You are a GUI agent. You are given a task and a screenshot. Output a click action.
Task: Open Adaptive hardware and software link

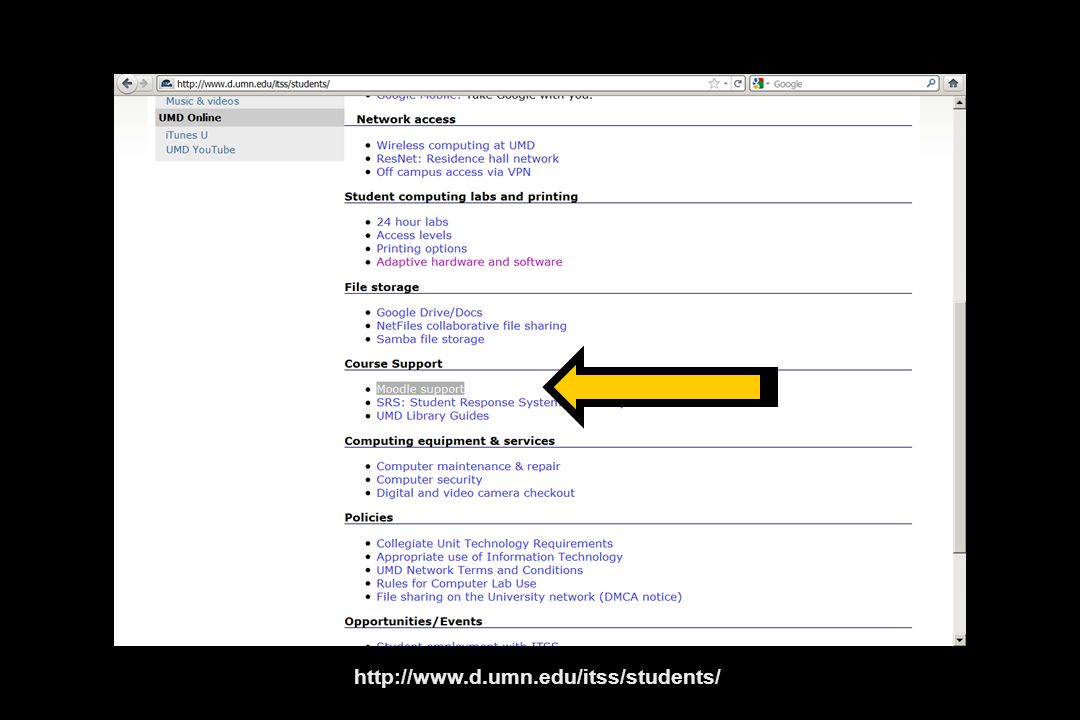[469, 262]
